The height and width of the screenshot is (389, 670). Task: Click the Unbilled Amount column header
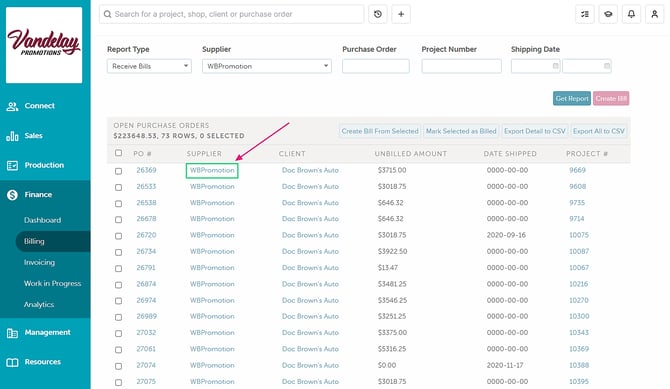coord(411,153)
